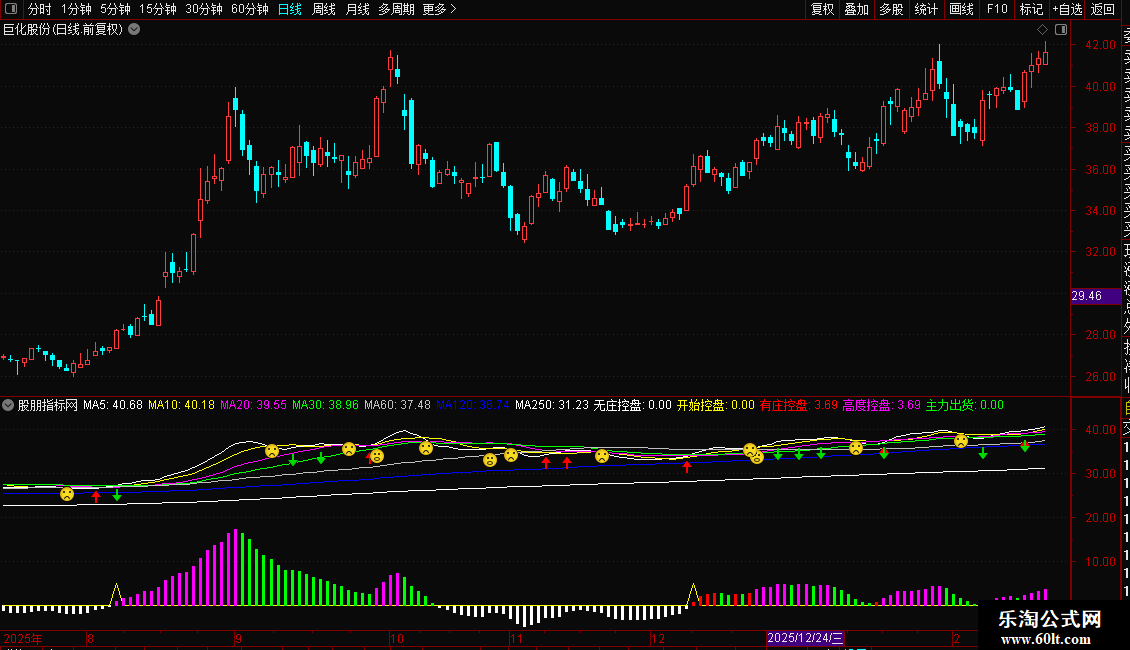1130x650 pixels.
Task: Click the 统计 statistics button
Action: 926,9
